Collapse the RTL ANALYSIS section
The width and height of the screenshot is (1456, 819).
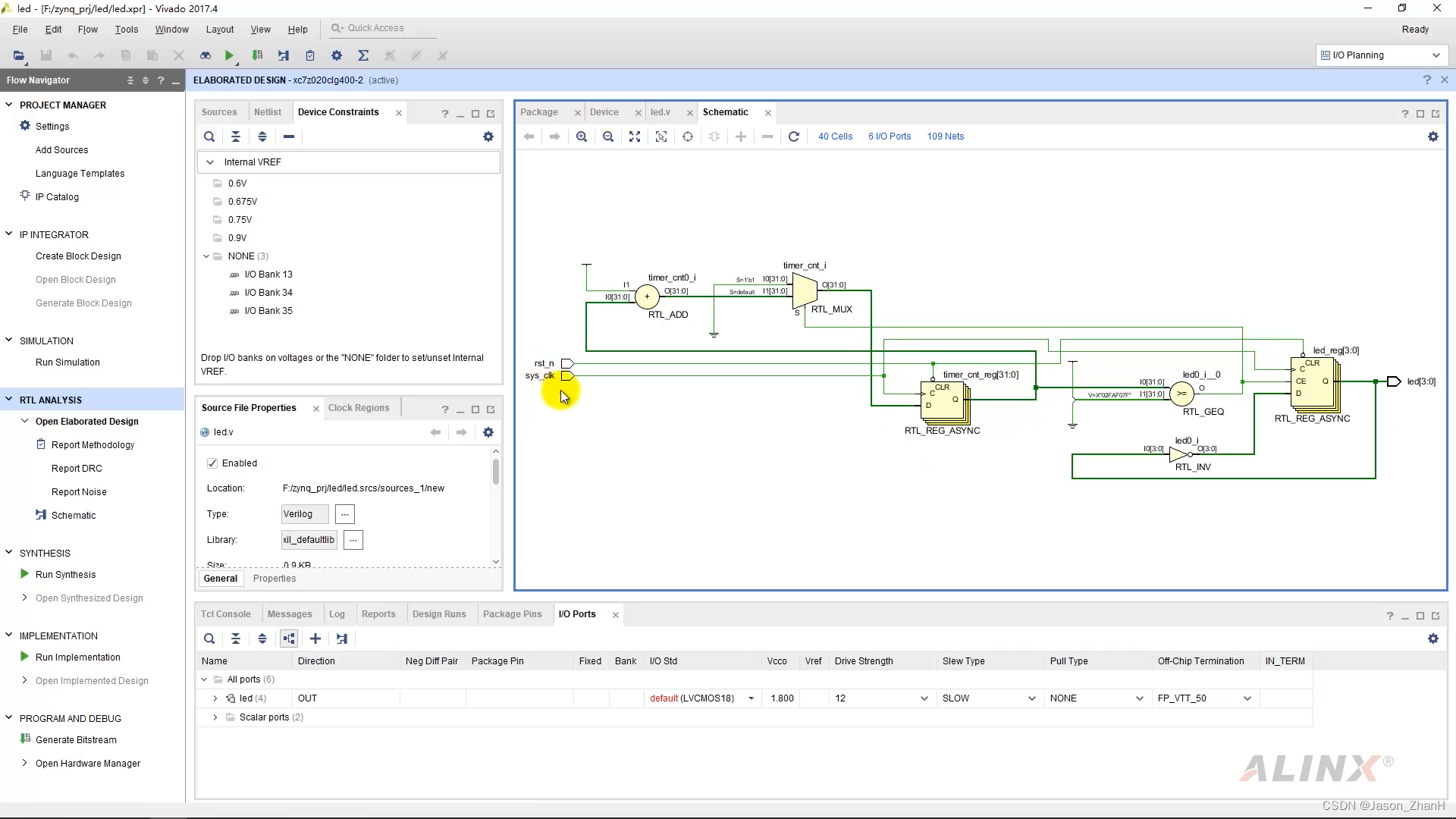click(x=9, y=400)
